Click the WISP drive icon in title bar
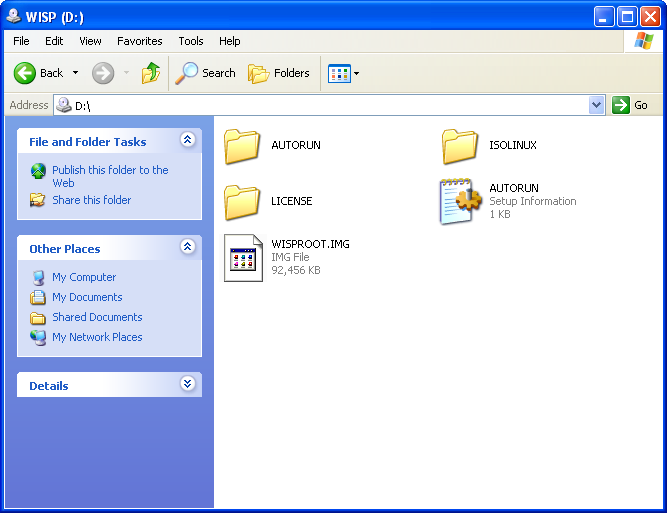 [14, 16]
